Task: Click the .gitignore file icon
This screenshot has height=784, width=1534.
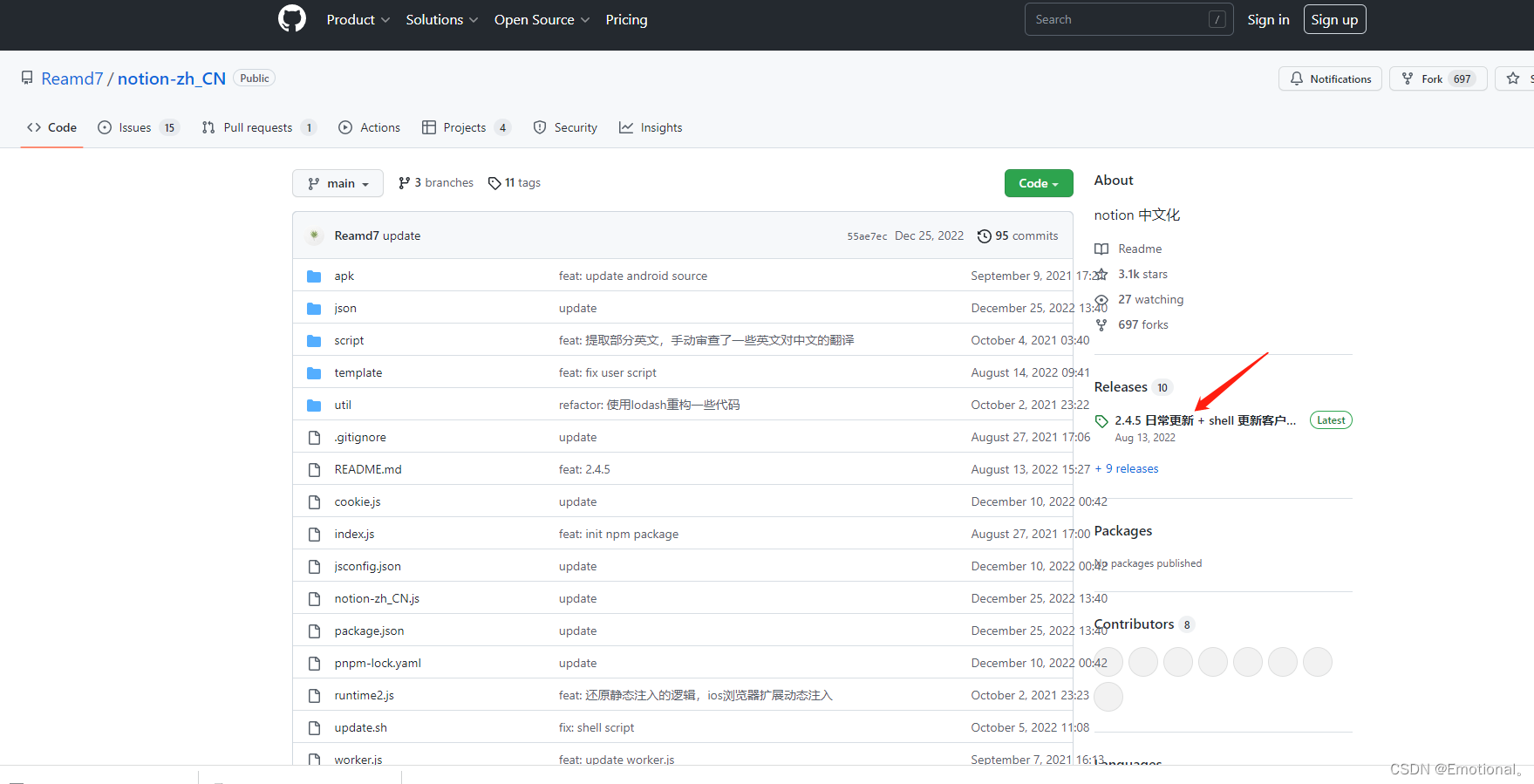Action: click(314, 438)
